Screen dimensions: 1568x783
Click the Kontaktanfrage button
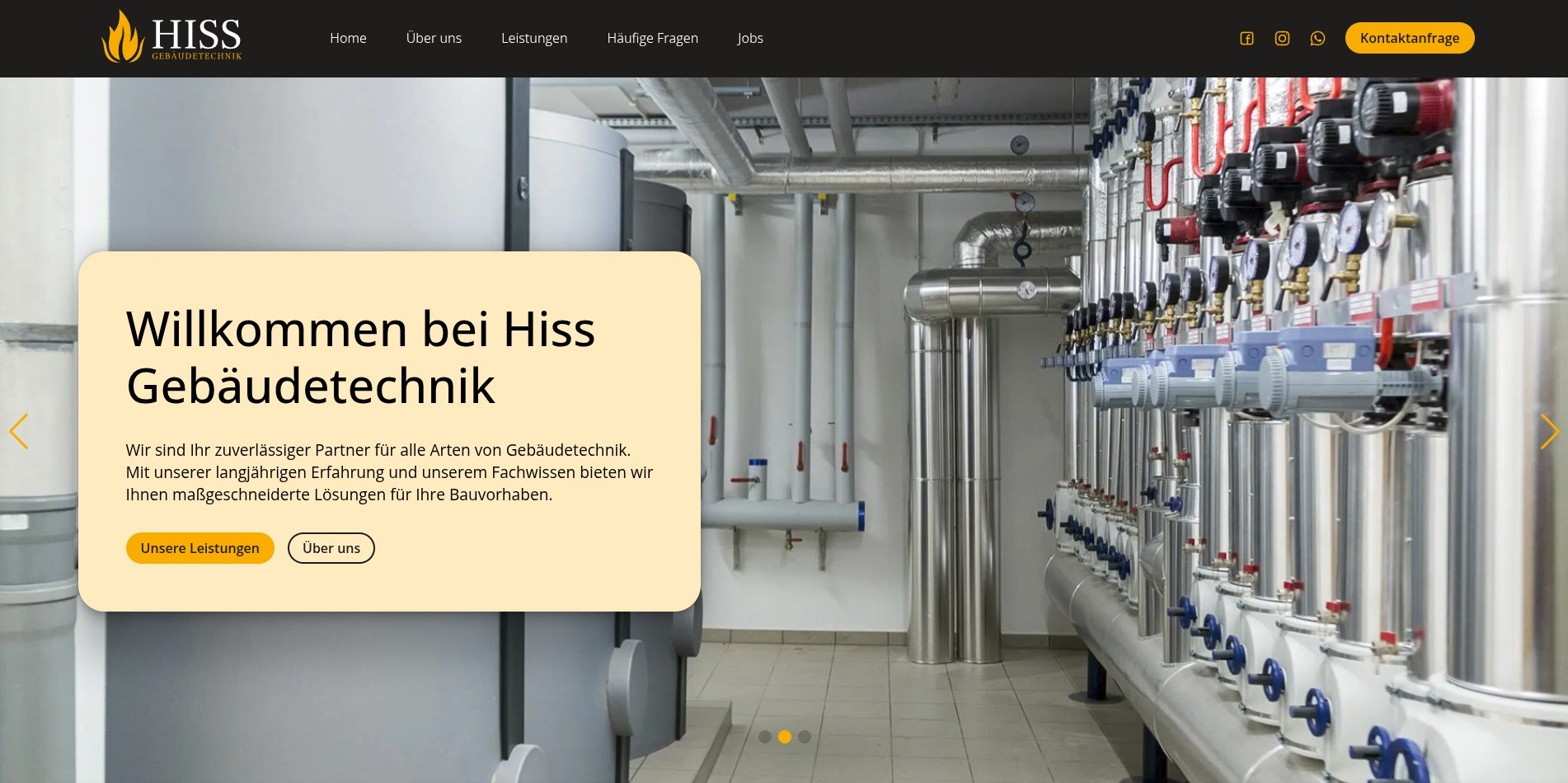pos(1409,38)
